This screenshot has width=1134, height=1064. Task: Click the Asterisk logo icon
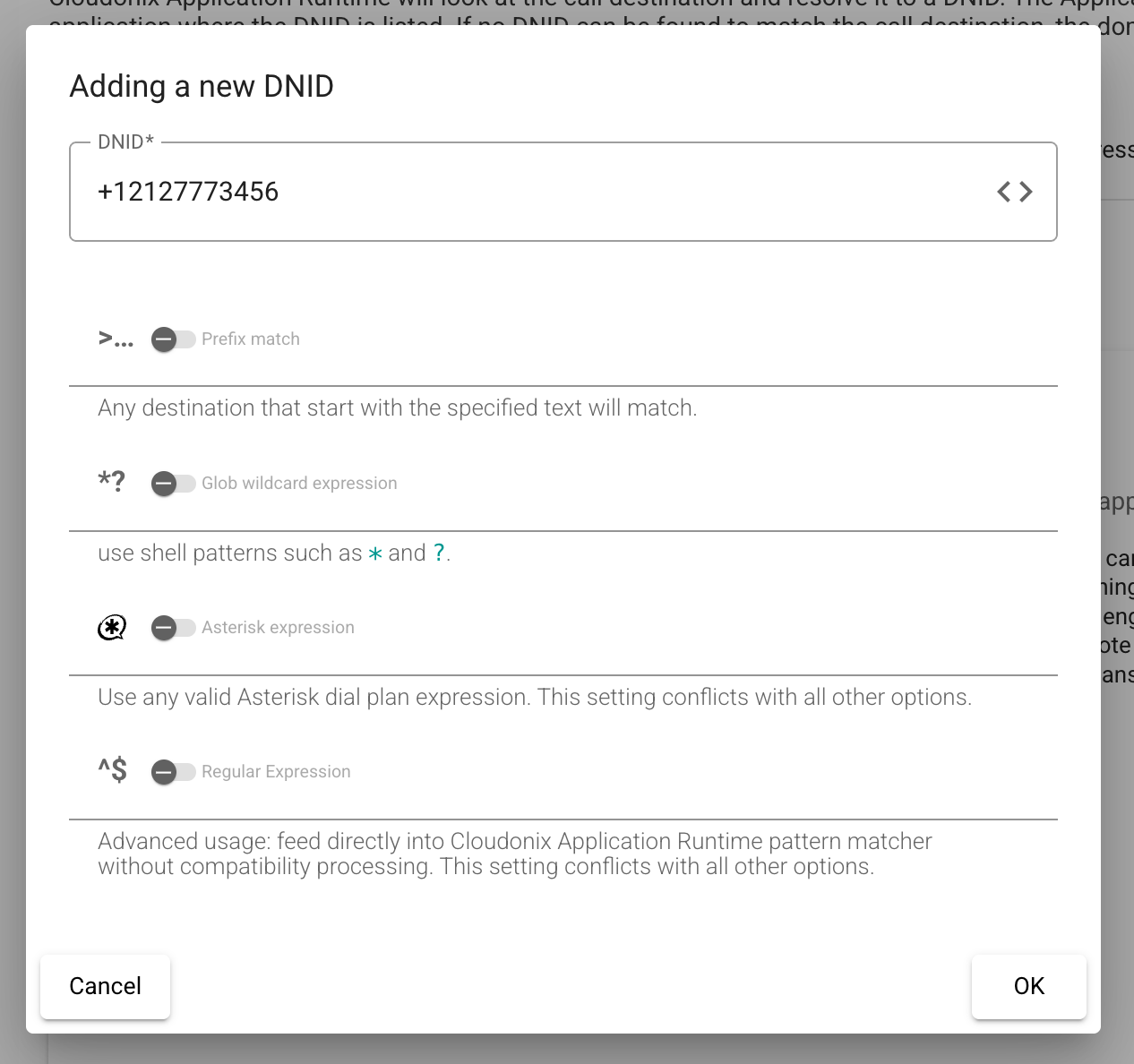112,628
